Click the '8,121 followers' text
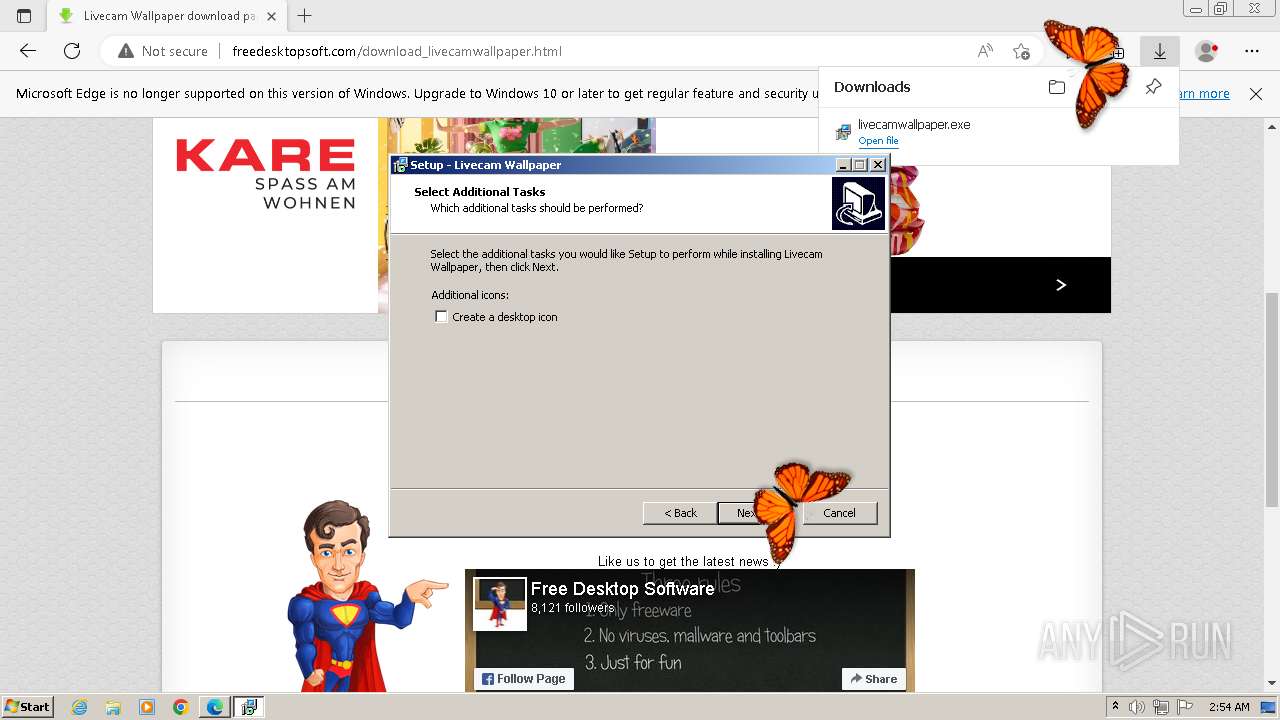Screen dimensions: 1280x720 [572, 607]
